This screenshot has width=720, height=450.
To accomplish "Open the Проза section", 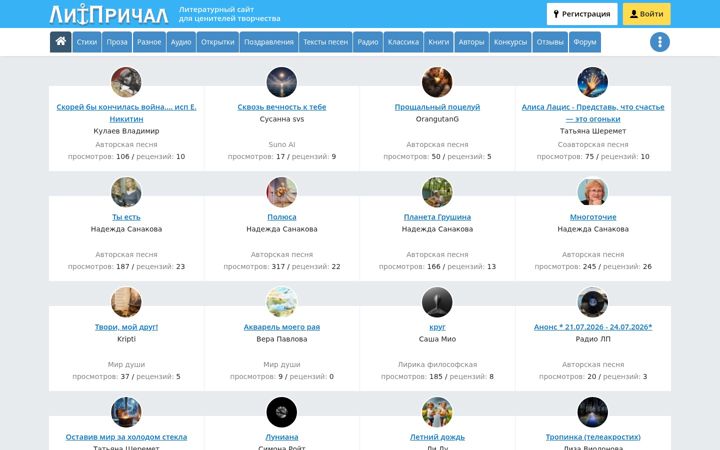I will pyautogui.click(x=117, y=42).
